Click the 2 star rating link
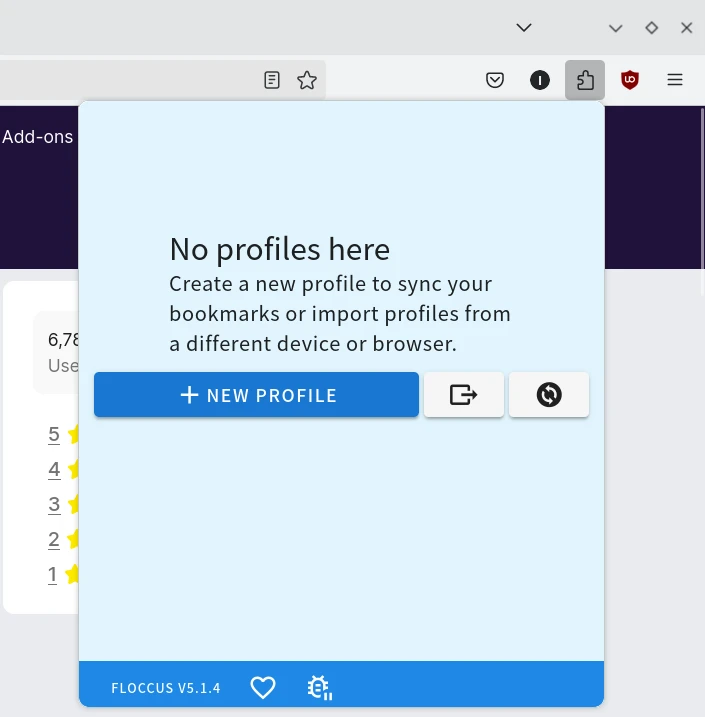Image resolution: width=705 pixels, height=717 pixels. point(54,540)
